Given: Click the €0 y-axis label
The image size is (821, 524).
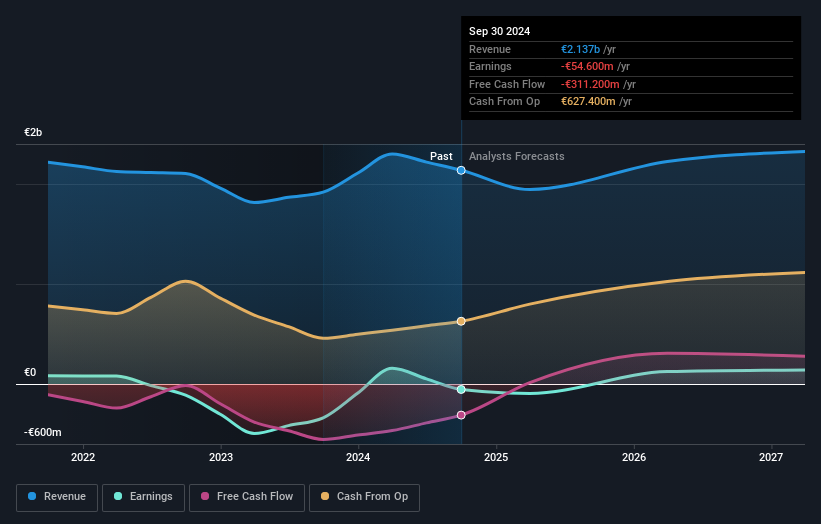Looking at the screenshot, I should pos(30,373).
